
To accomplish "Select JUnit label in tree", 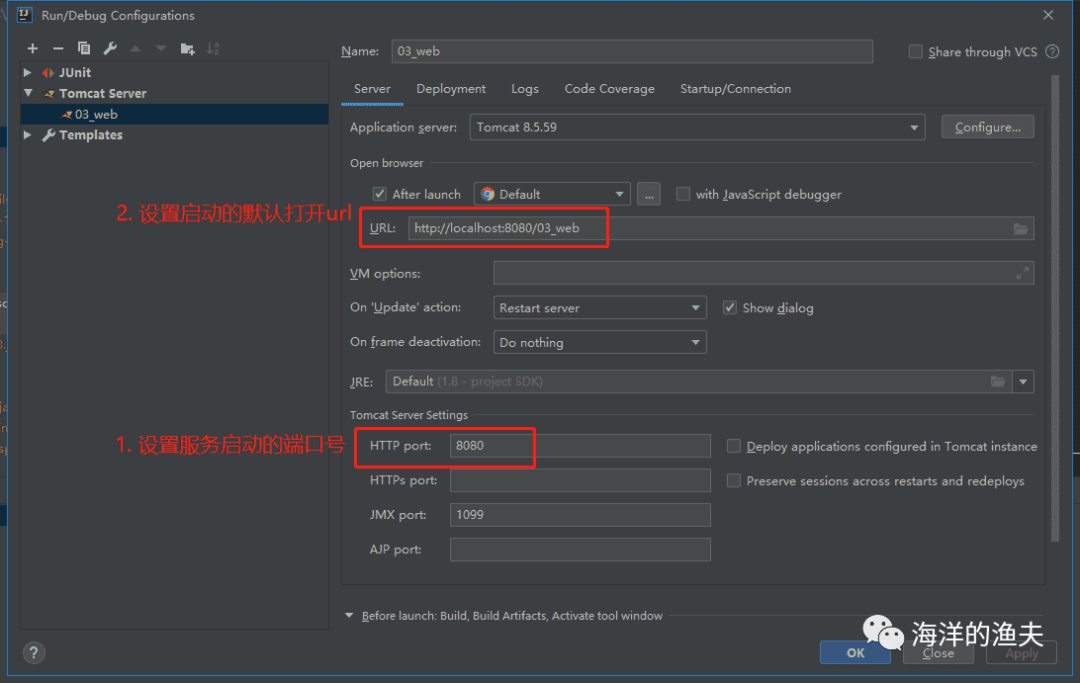I will (x=75, y=72).
